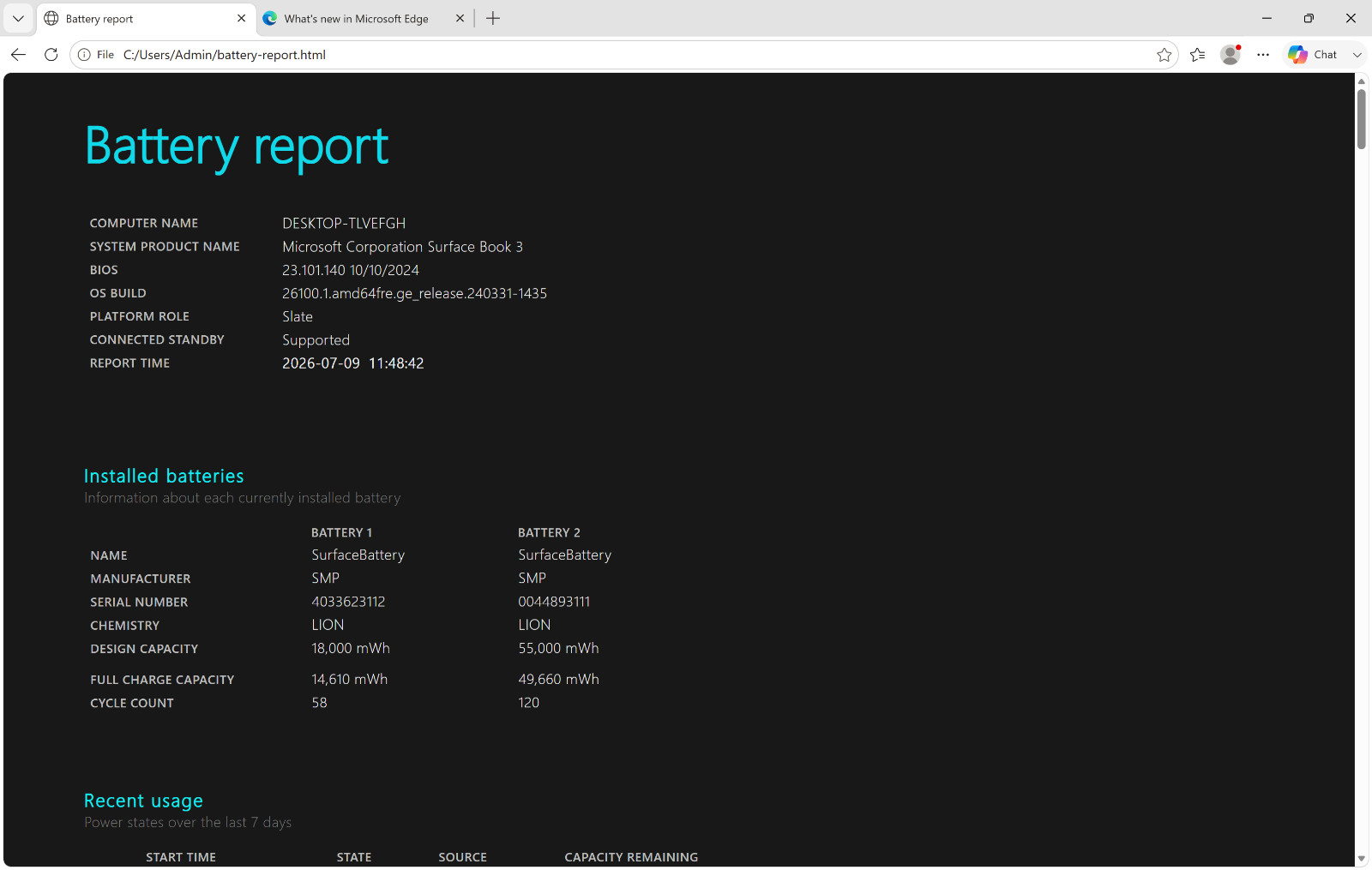The width and height of the screenshot is (1372, 870).
Task: Close the Battery report tab
Action: click(241, 18)
